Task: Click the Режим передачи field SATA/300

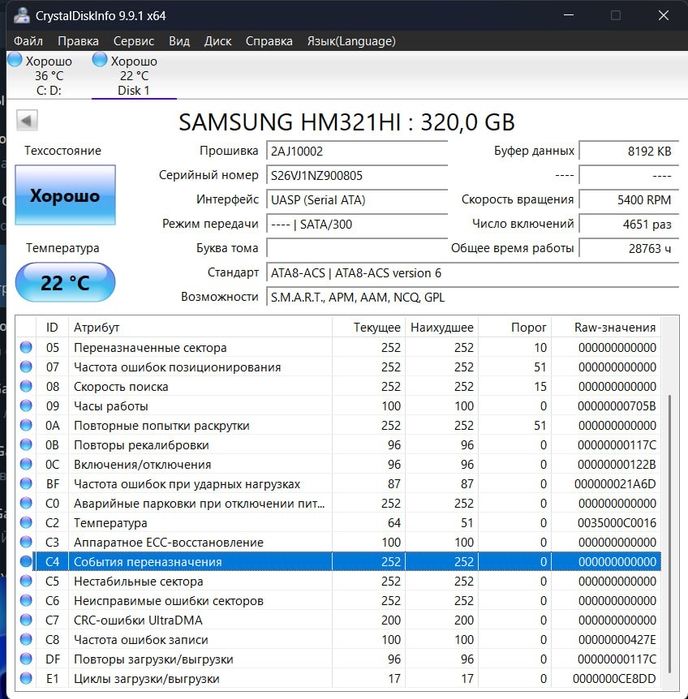Action: (357, 224)
